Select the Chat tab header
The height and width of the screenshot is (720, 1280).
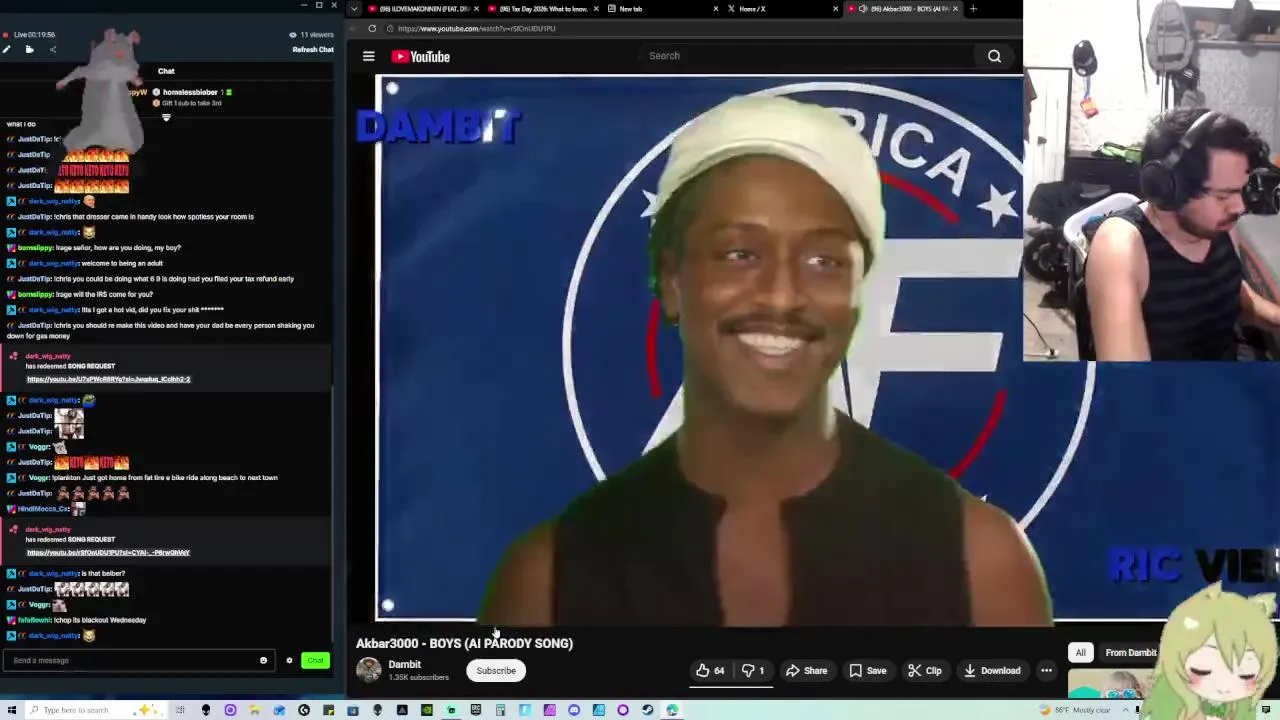click(x=166, y=71)
